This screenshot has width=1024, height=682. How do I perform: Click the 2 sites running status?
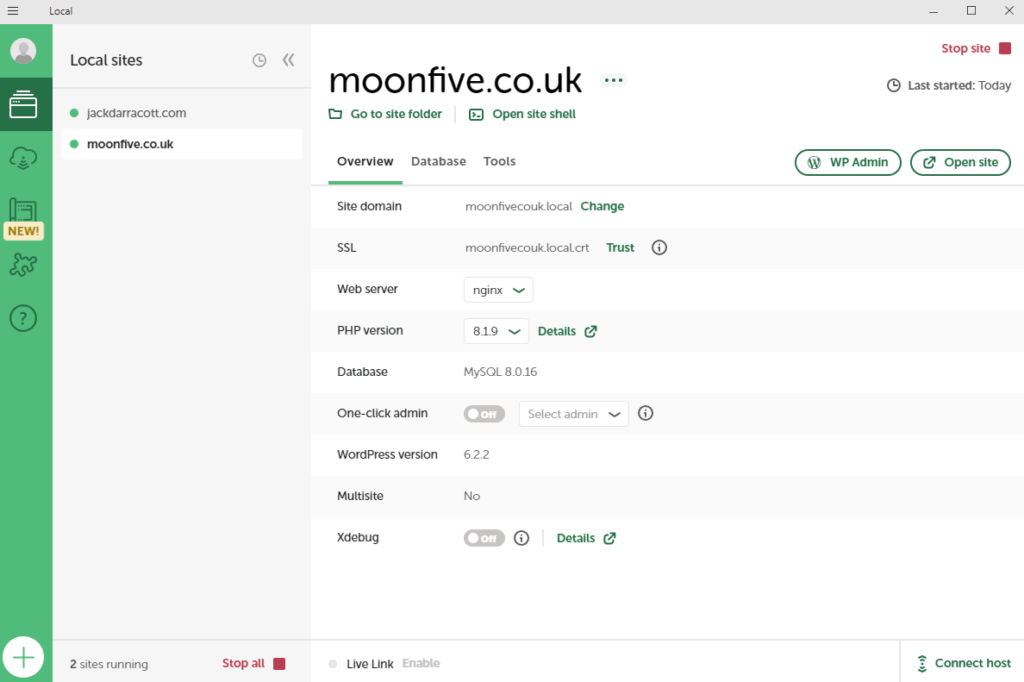(x=109, y=664)
